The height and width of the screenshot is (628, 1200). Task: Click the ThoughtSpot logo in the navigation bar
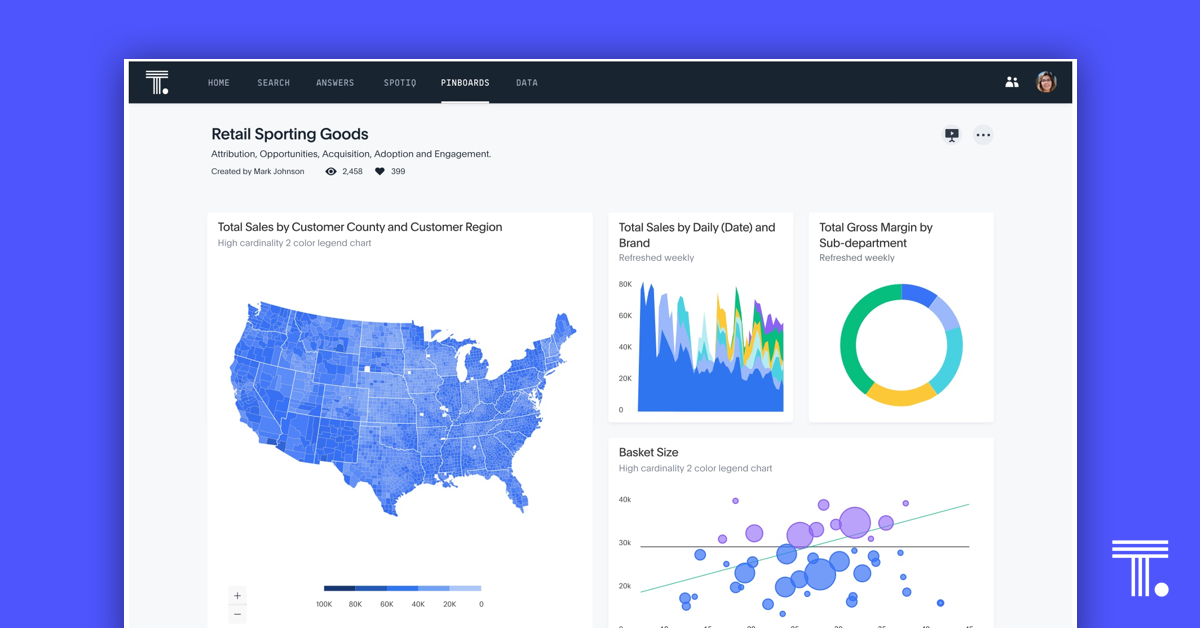[x=157, y=82]
